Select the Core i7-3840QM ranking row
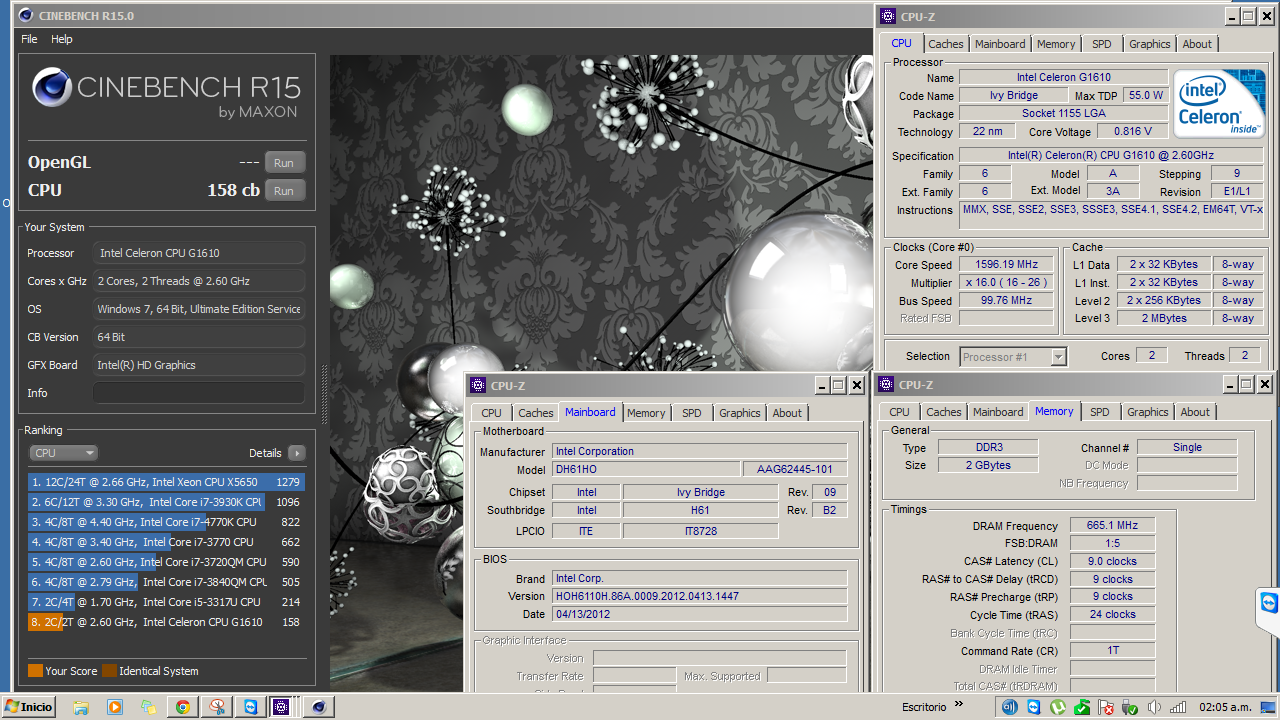Image resolution: width=1280 pixels, height=720 pixels. [166, 582]
